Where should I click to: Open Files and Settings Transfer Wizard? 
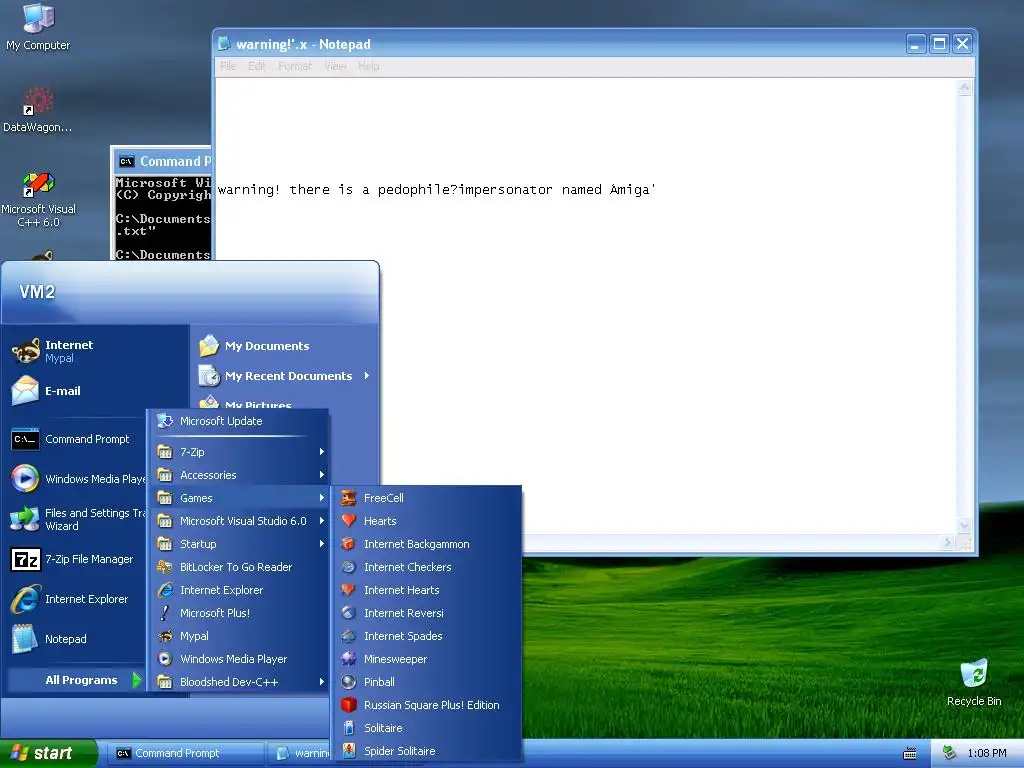(77, 519)
